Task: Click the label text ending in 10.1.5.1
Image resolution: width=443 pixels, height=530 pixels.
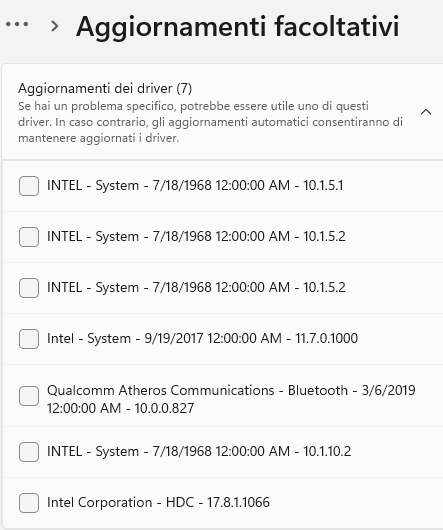Action: coord(195,185)
